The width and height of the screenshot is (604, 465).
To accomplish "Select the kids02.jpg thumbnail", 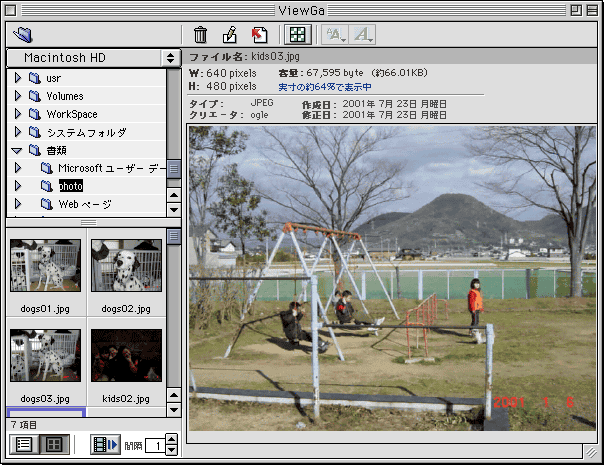I will (x=126, y=355).
